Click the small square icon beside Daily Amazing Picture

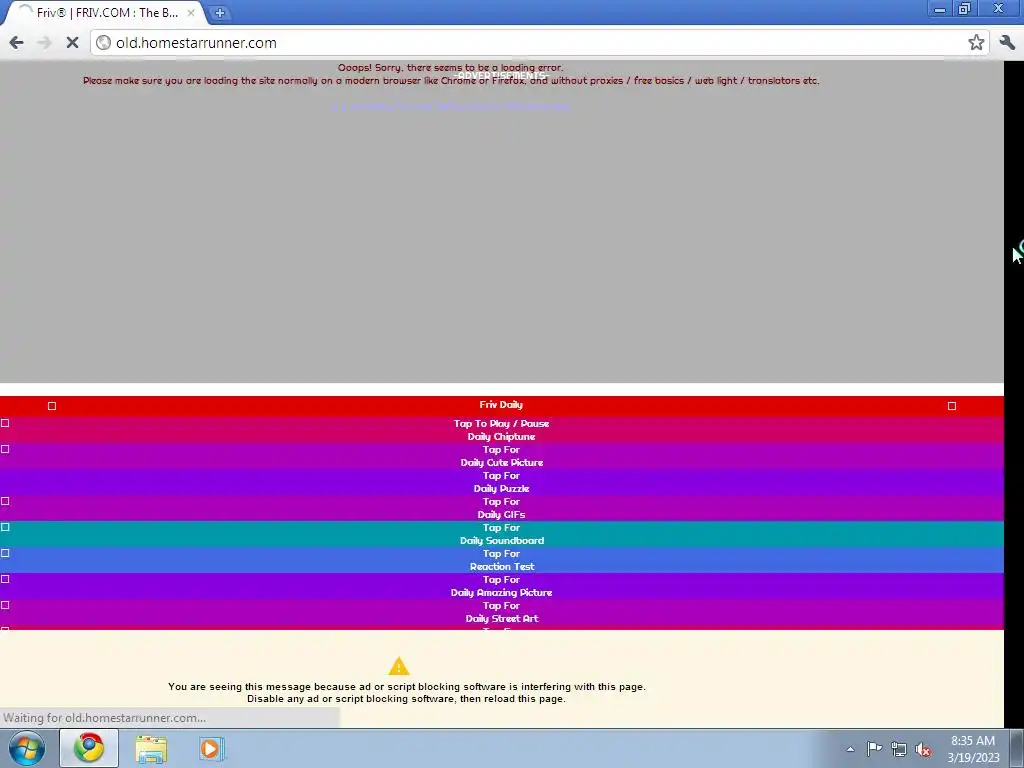(5, 579)
